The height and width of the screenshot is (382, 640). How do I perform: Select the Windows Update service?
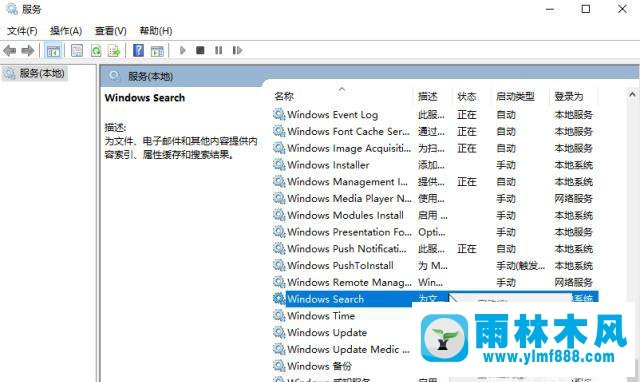coord(327,332)
